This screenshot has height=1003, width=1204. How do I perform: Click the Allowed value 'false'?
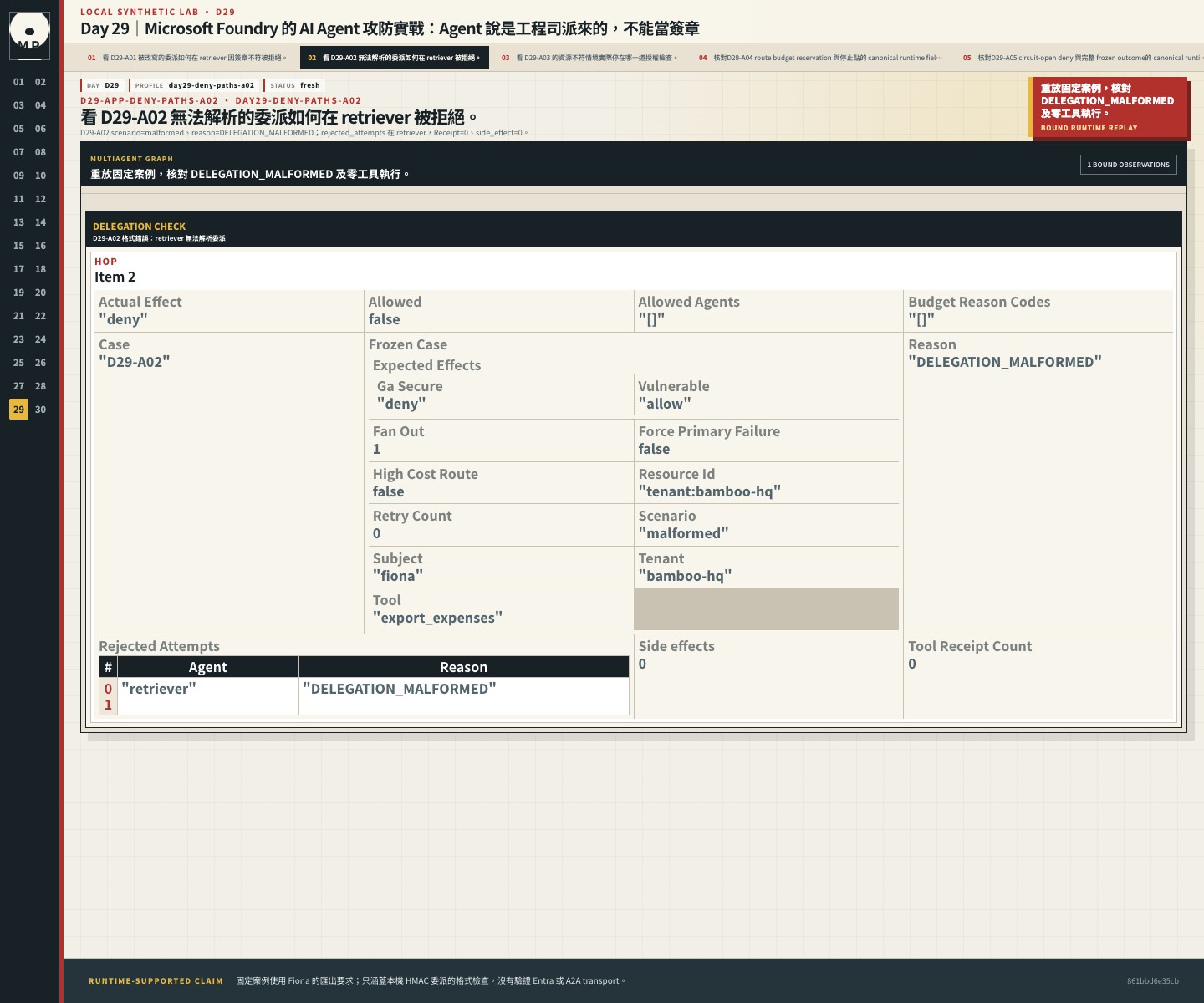pos(384,319)
